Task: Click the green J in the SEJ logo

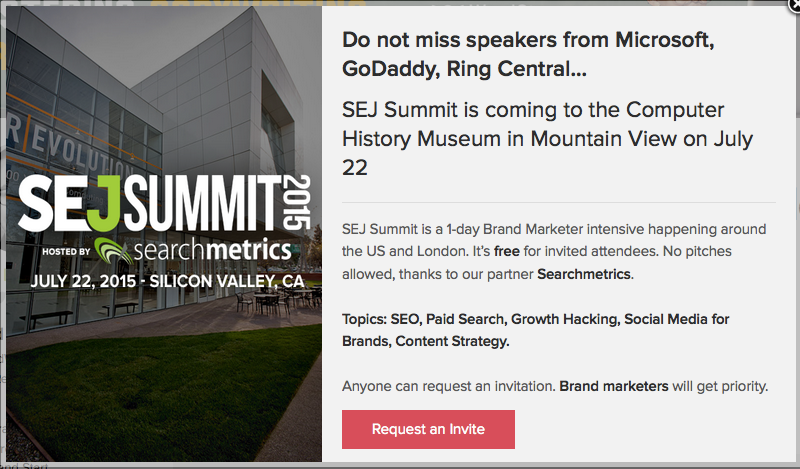Action: click(112, 204)
